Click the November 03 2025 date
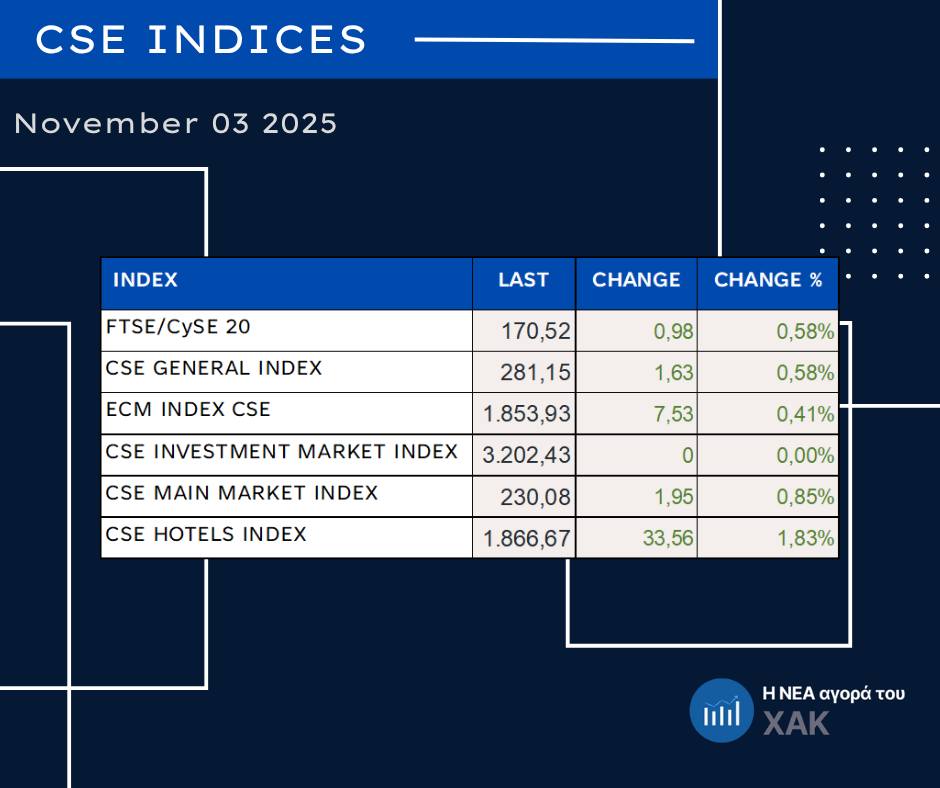The height and width of the screenshot is (788, 940). coord(176,124)
